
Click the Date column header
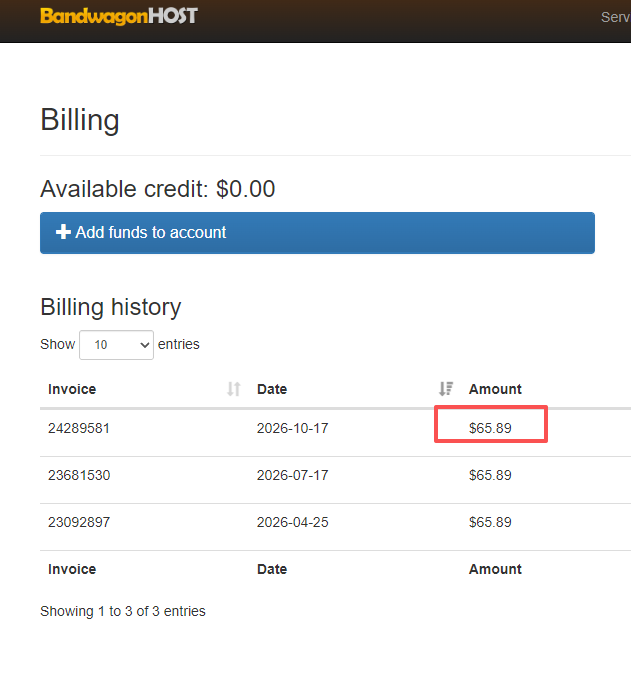272,389
